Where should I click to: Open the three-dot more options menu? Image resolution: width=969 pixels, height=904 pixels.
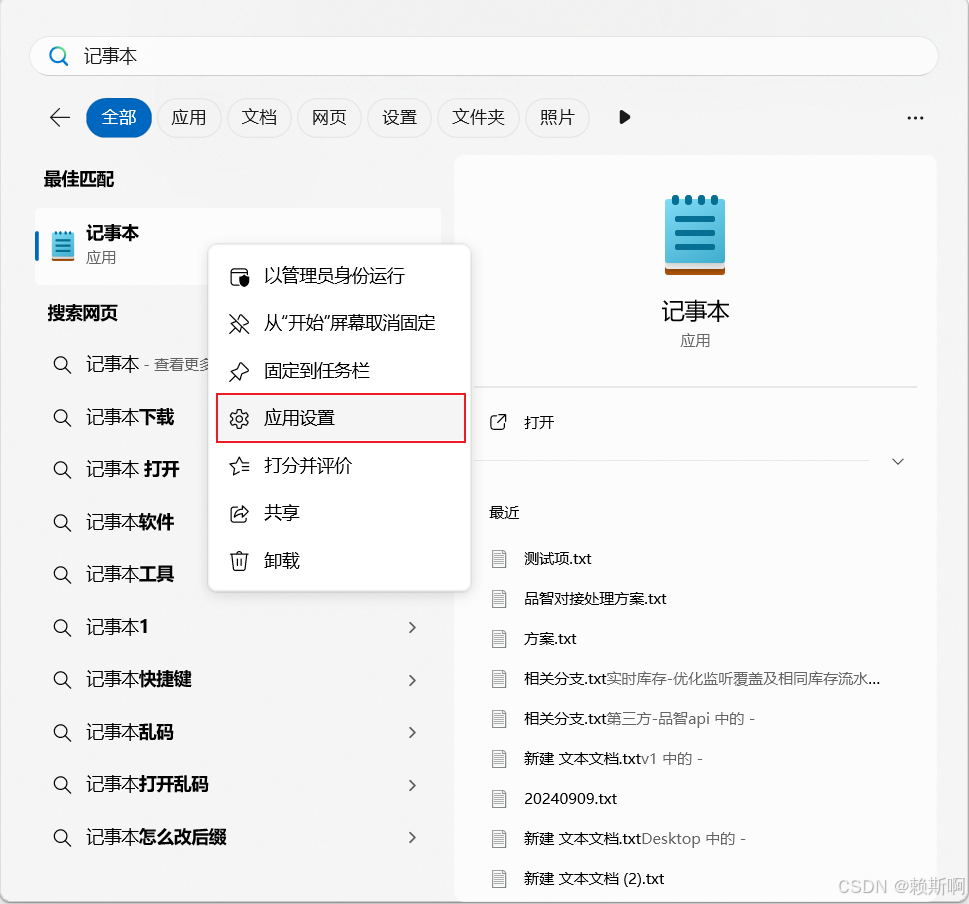tap(915, 118)
